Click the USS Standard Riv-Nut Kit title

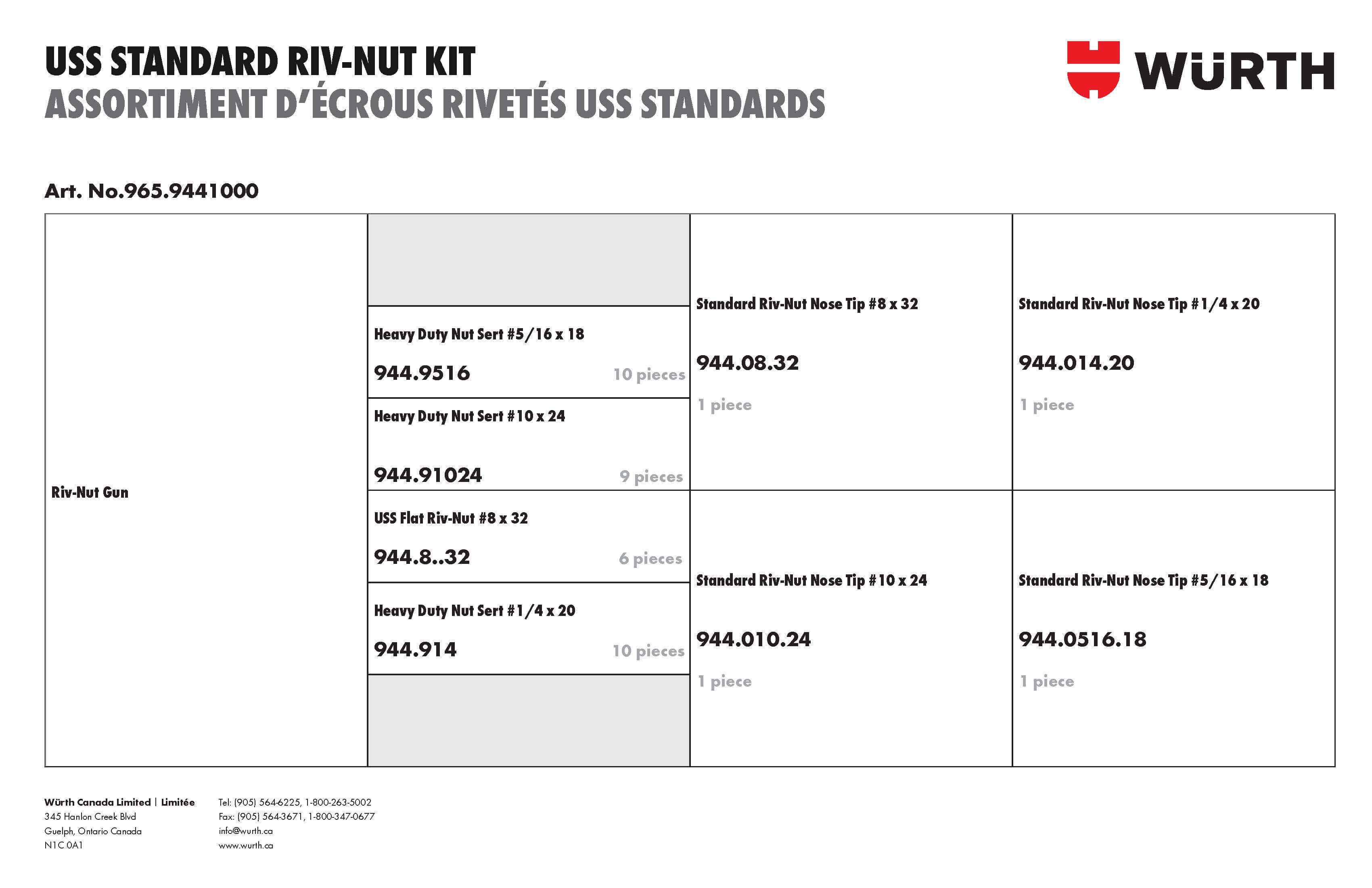point(260,62)
